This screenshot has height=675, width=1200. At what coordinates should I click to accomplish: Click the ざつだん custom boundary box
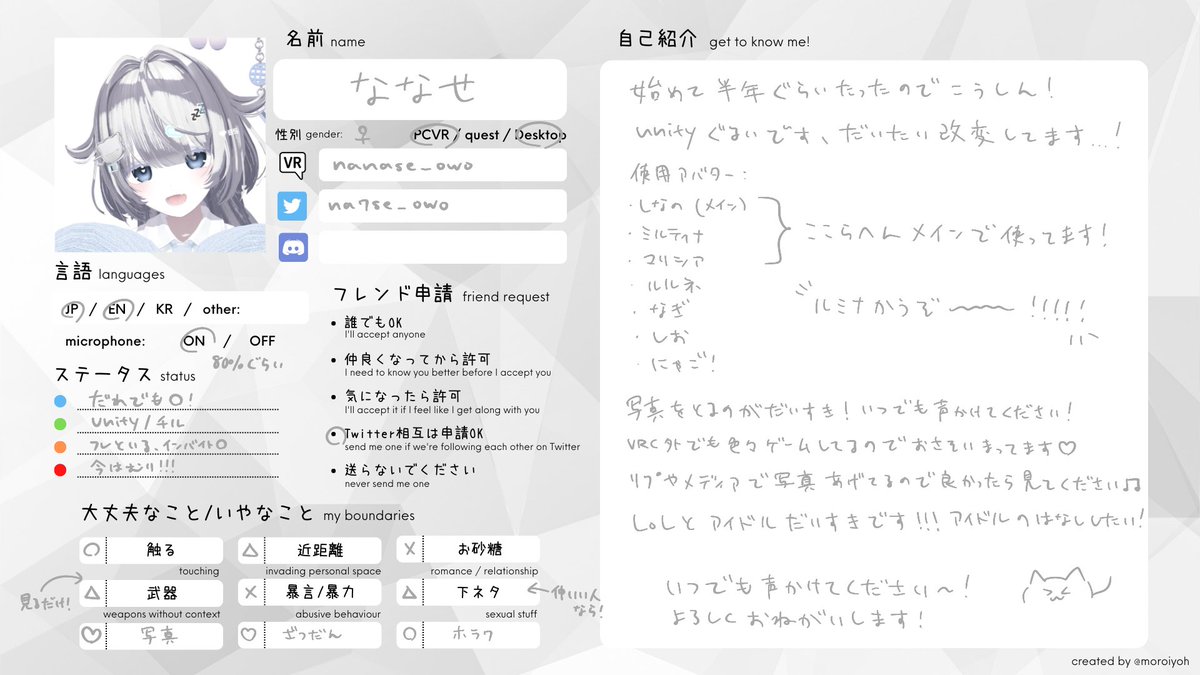pyautogui.click(x=310, y=634)
